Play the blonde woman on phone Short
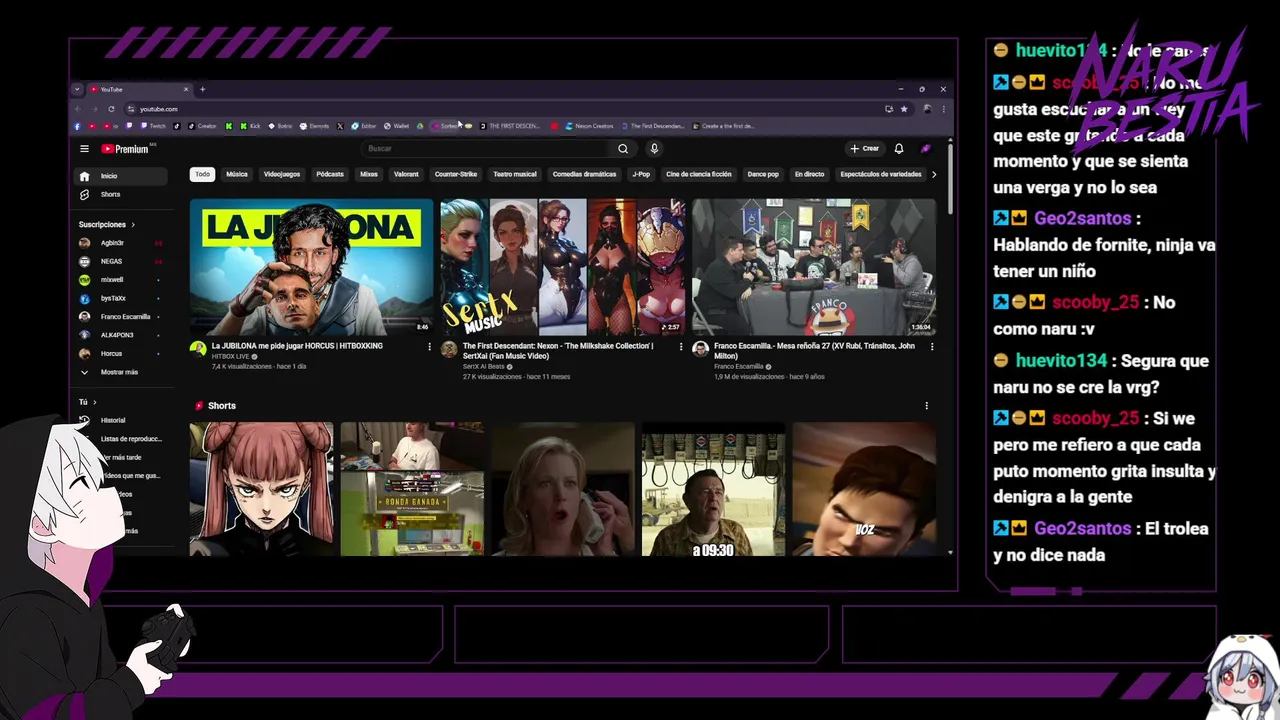The width and height of the screenshot is (1280, 720). click(562, 489)
